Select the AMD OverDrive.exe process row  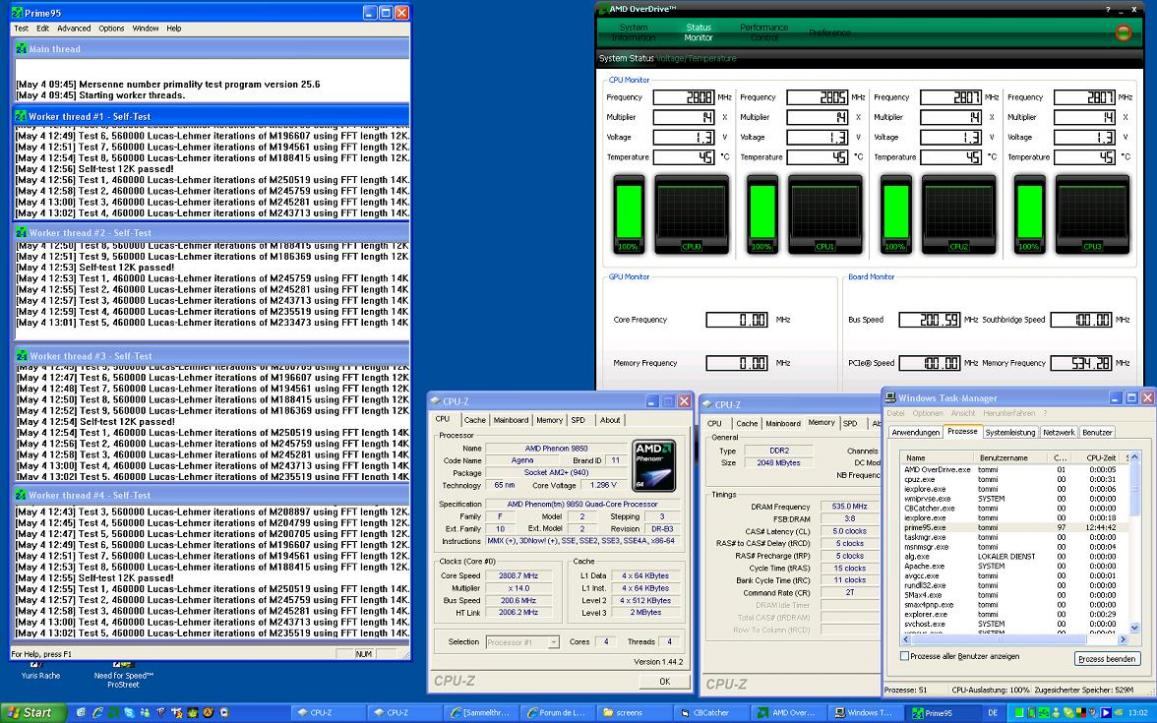coord(1014,469)
